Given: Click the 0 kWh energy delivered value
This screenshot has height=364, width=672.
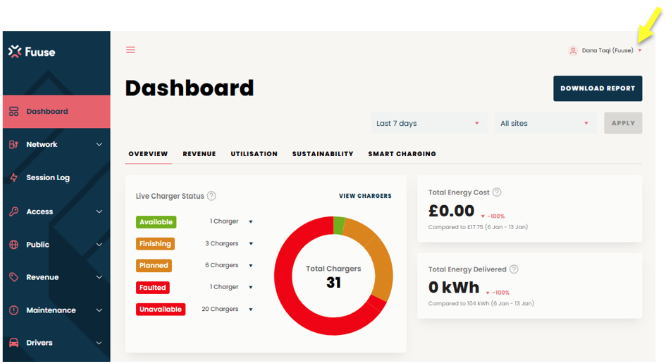Looking at the screenshot, I should click(454, 287).
